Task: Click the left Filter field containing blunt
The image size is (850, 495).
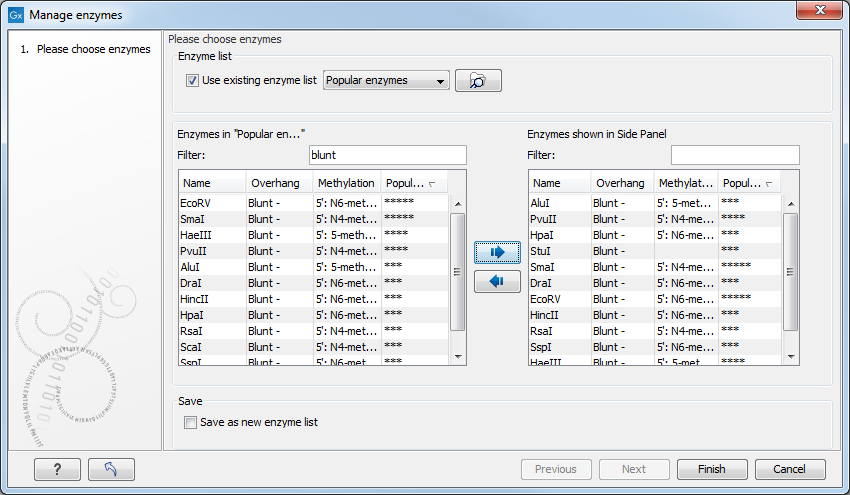Action: [x=387, y=155]
